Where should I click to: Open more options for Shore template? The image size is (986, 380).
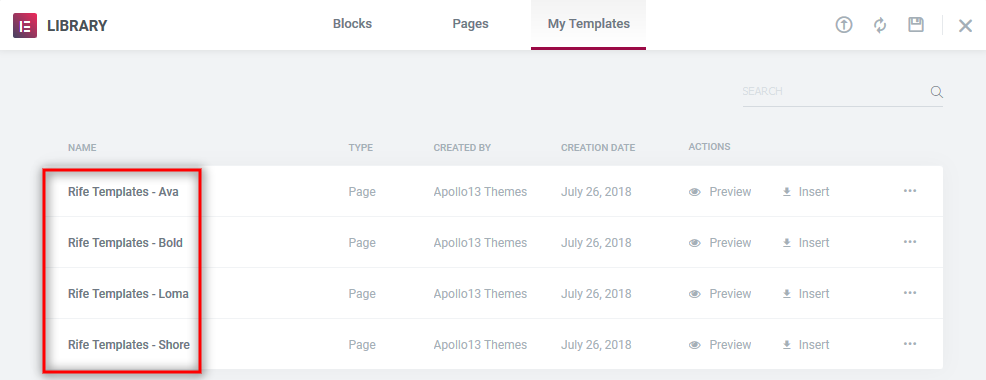(x=910, y=344)
